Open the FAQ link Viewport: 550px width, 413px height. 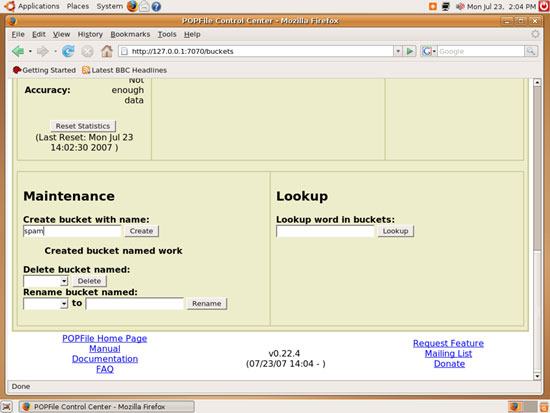[x=105, y=369]
